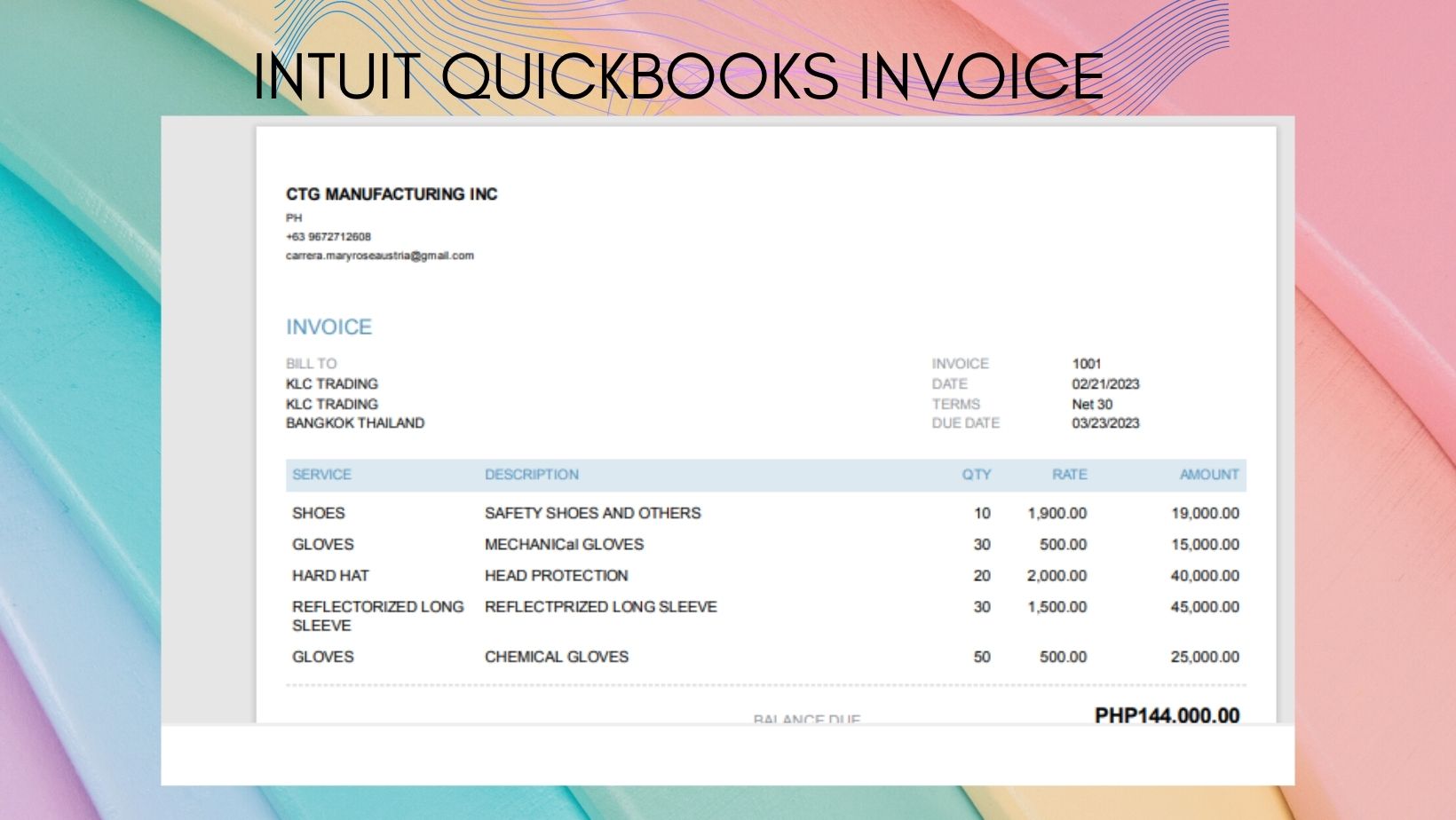Image resolution: width=1456 pixels, height=820 pixels.
Task: Select the "SHOES" service cell
Action: point(319,513)
